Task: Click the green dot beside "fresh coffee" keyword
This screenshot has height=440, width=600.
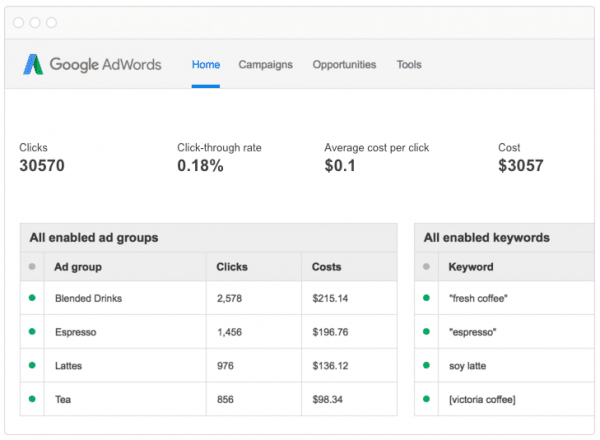Action: pyautogui.click(x=426, y=298)
